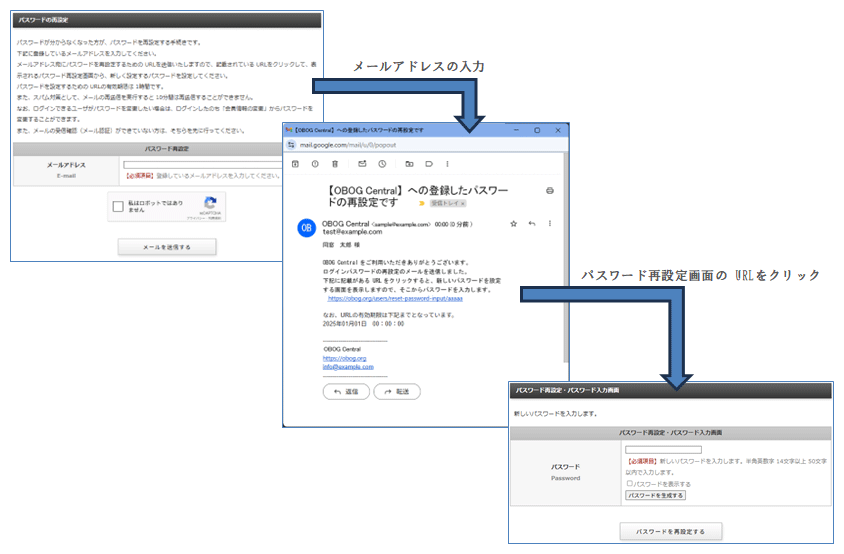The height and width of the screenshot is (554, 844).
Task: Star the OBOG Central message
Action: pos(514,223)
